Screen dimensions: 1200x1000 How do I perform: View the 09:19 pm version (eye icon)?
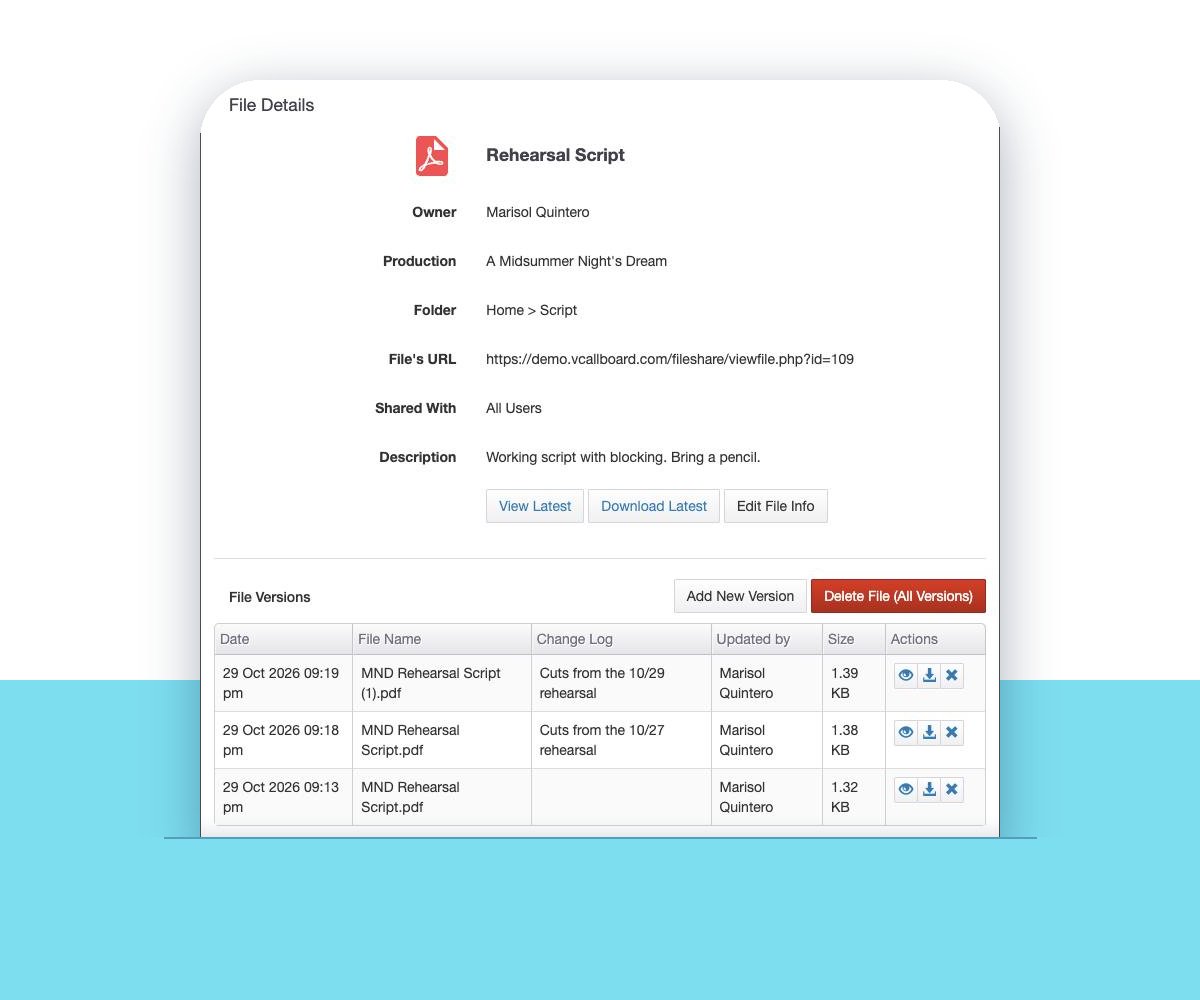point(905,675)
